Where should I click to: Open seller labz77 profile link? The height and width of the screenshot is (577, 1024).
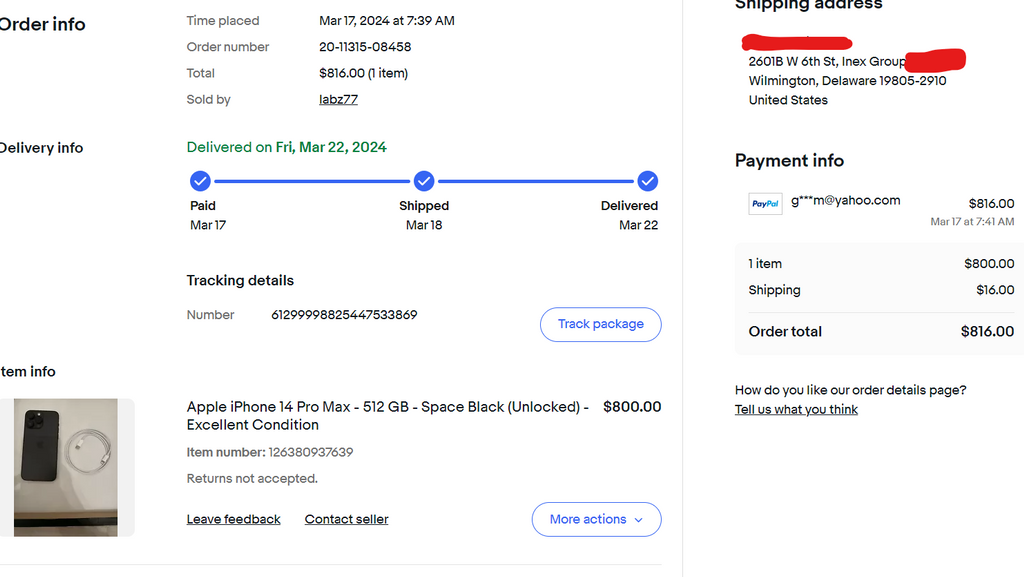tap(338, 99)
